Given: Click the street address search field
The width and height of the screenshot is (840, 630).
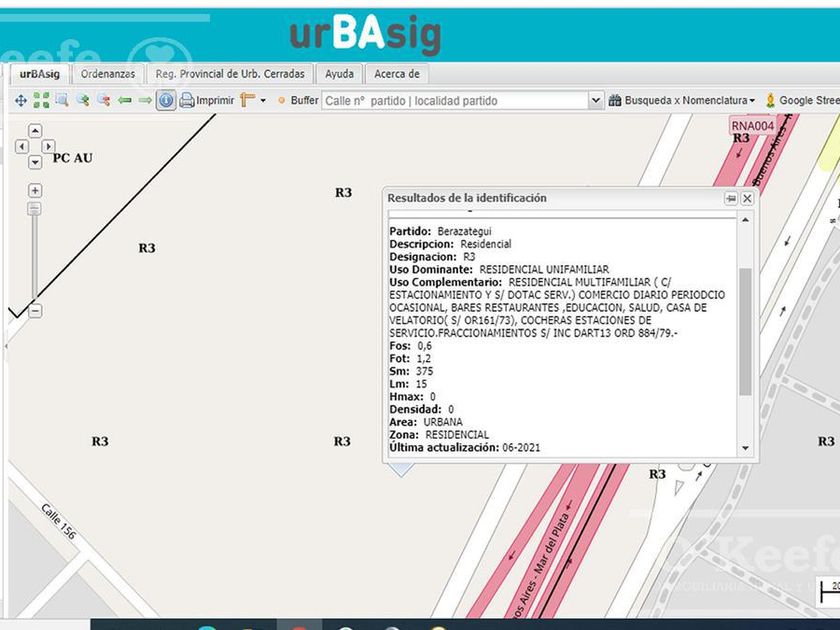Looking at the screenshot, I should 455,101.
